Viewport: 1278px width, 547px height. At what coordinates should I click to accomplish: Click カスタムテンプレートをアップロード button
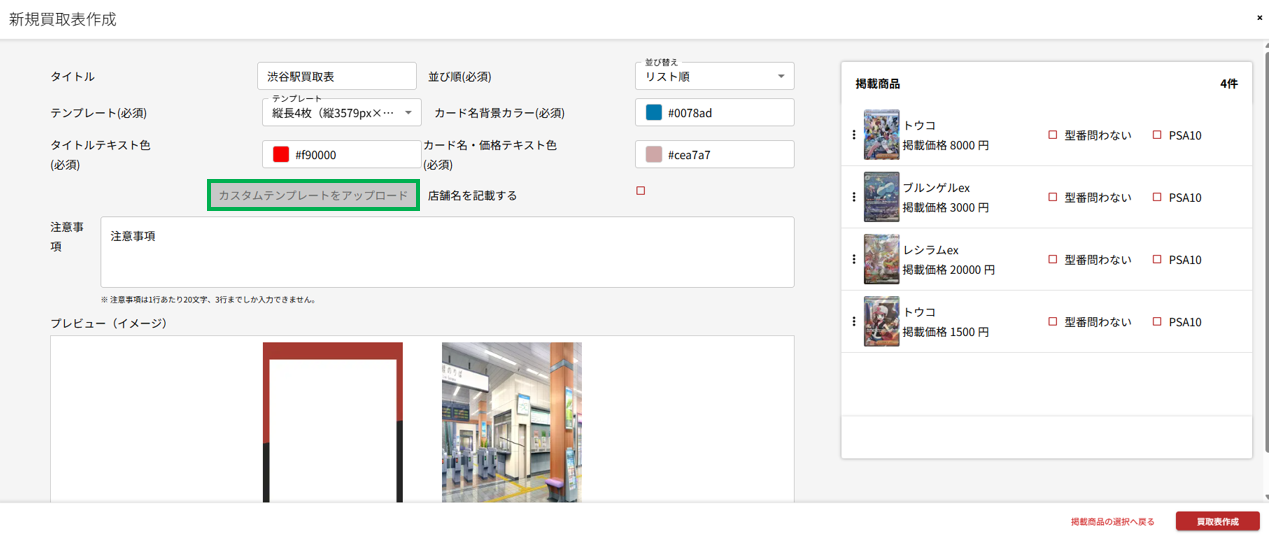pos(313,195)
